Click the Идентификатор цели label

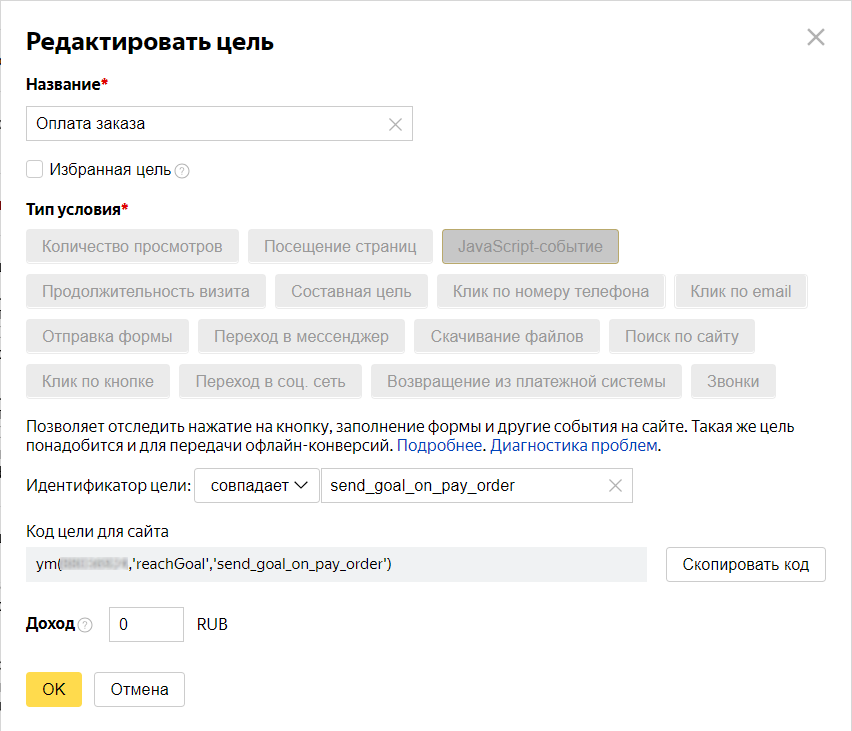[x=109, y=485]
